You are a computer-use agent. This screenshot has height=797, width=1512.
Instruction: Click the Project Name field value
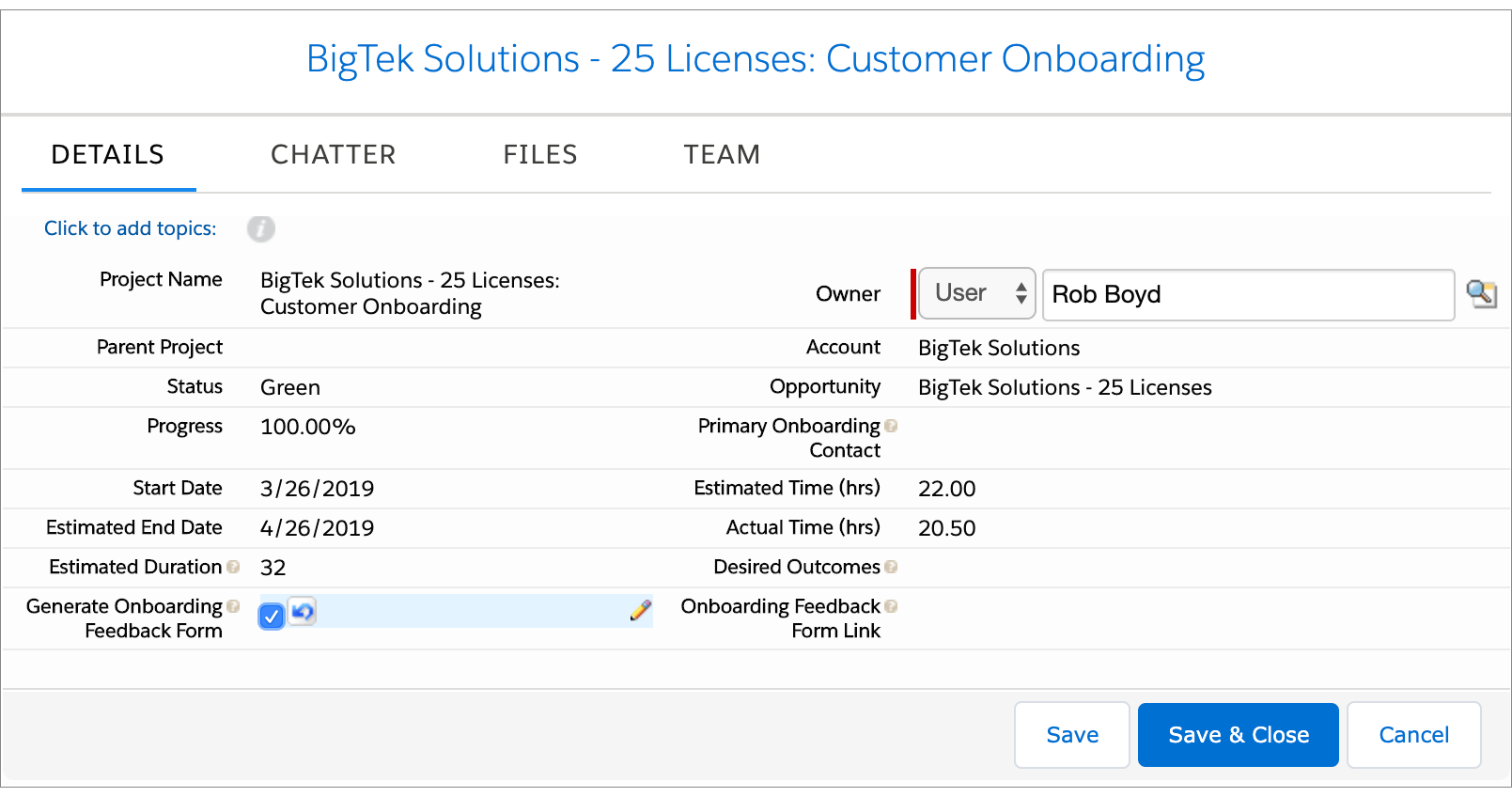(x=410, y=293)
